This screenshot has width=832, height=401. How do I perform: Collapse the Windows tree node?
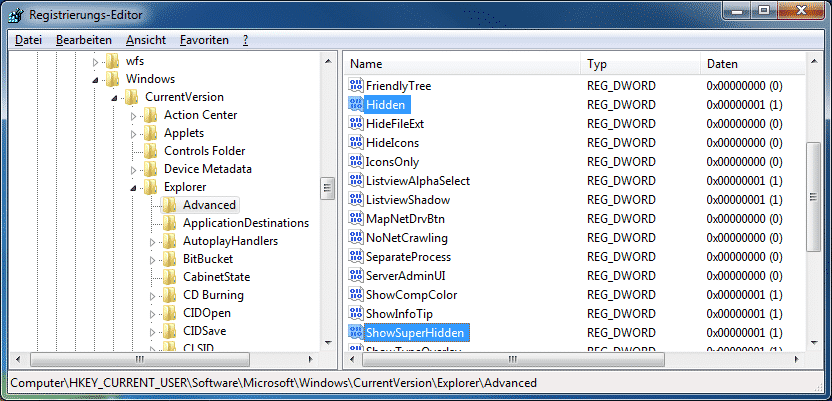click(x=96, y=80)
